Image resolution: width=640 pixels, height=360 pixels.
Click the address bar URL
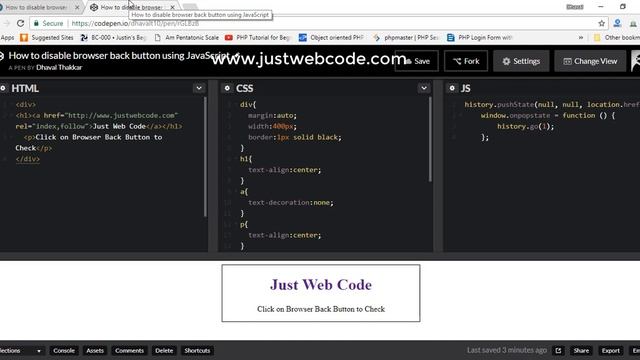pos(135,24)
